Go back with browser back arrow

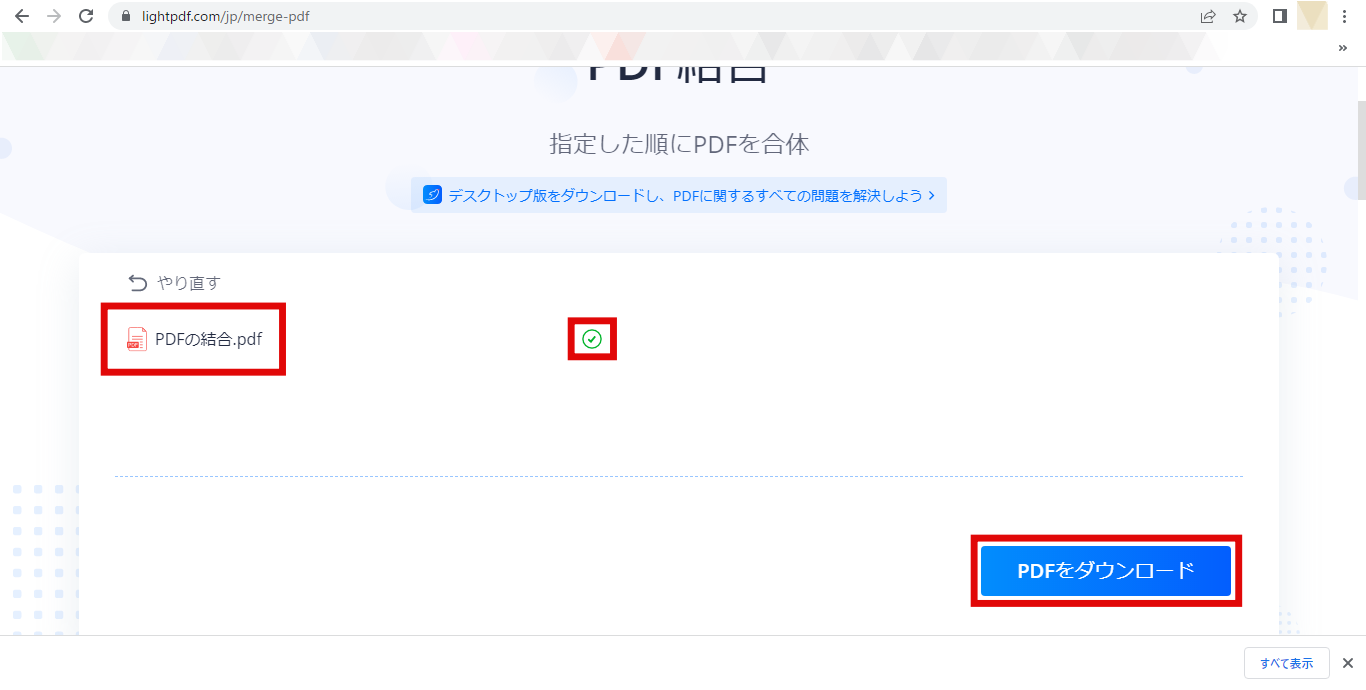coord(22,16)
